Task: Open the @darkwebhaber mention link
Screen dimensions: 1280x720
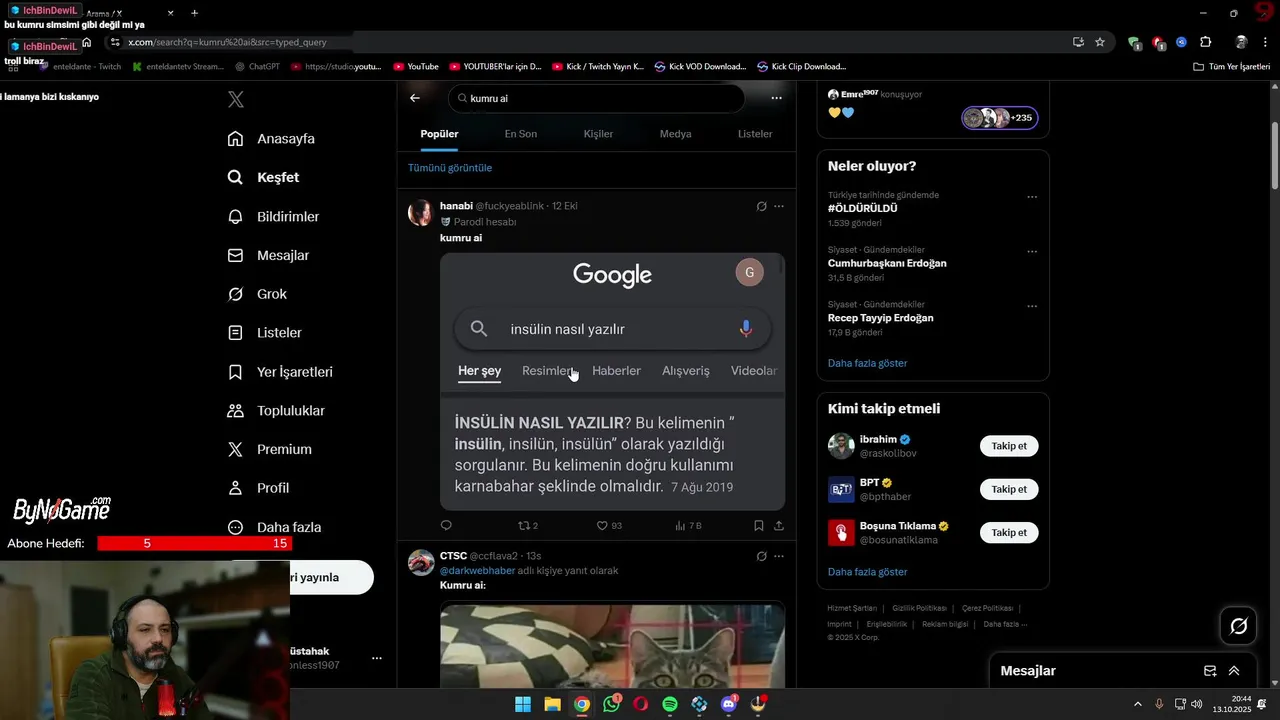Action: click(477, 571)
